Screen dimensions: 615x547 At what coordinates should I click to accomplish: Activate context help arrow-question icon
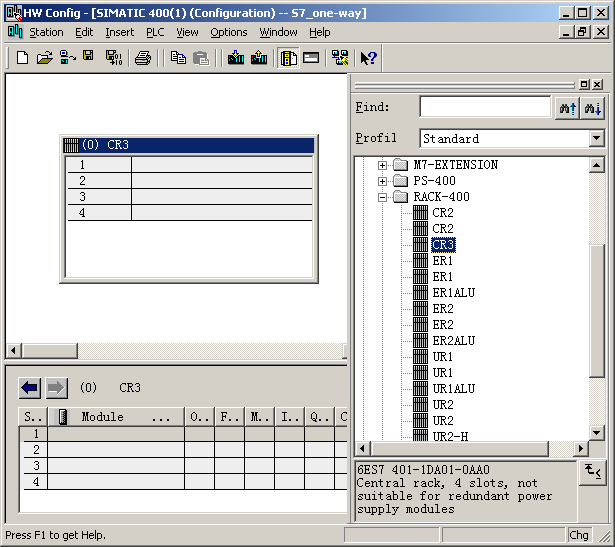pyautogui.click(x=368, y=58)
